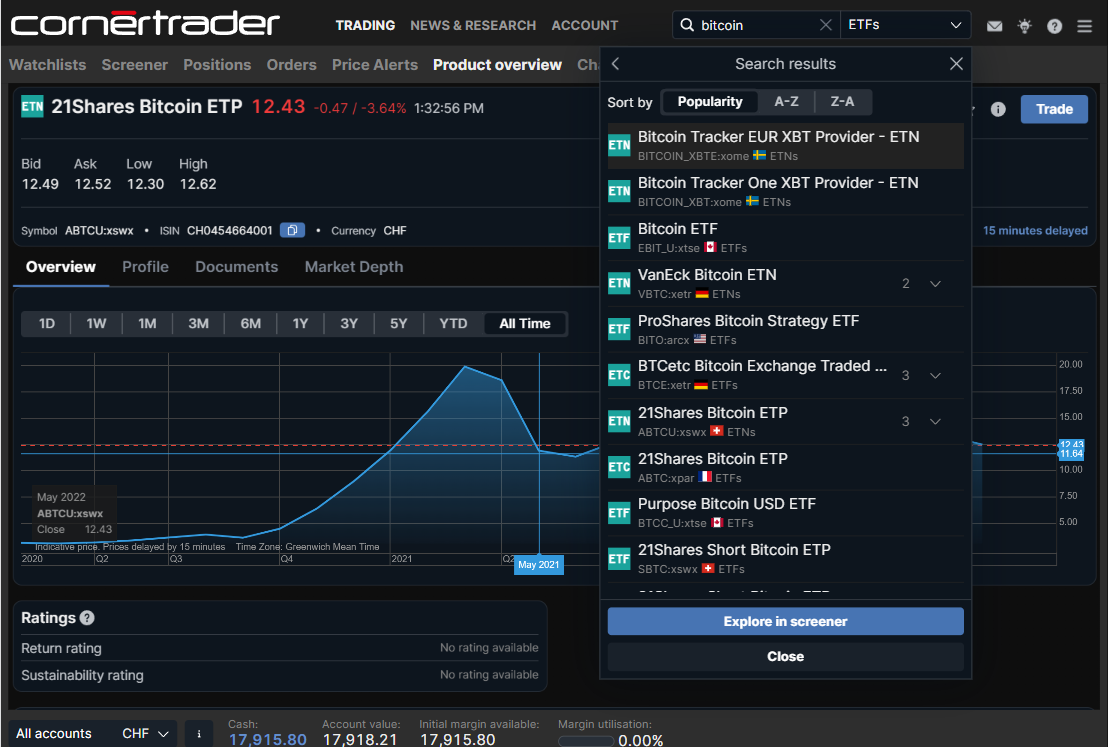Select Bitcoin Tracker One XBT Provider result
1108x748 pixels.
click(786, 192)
